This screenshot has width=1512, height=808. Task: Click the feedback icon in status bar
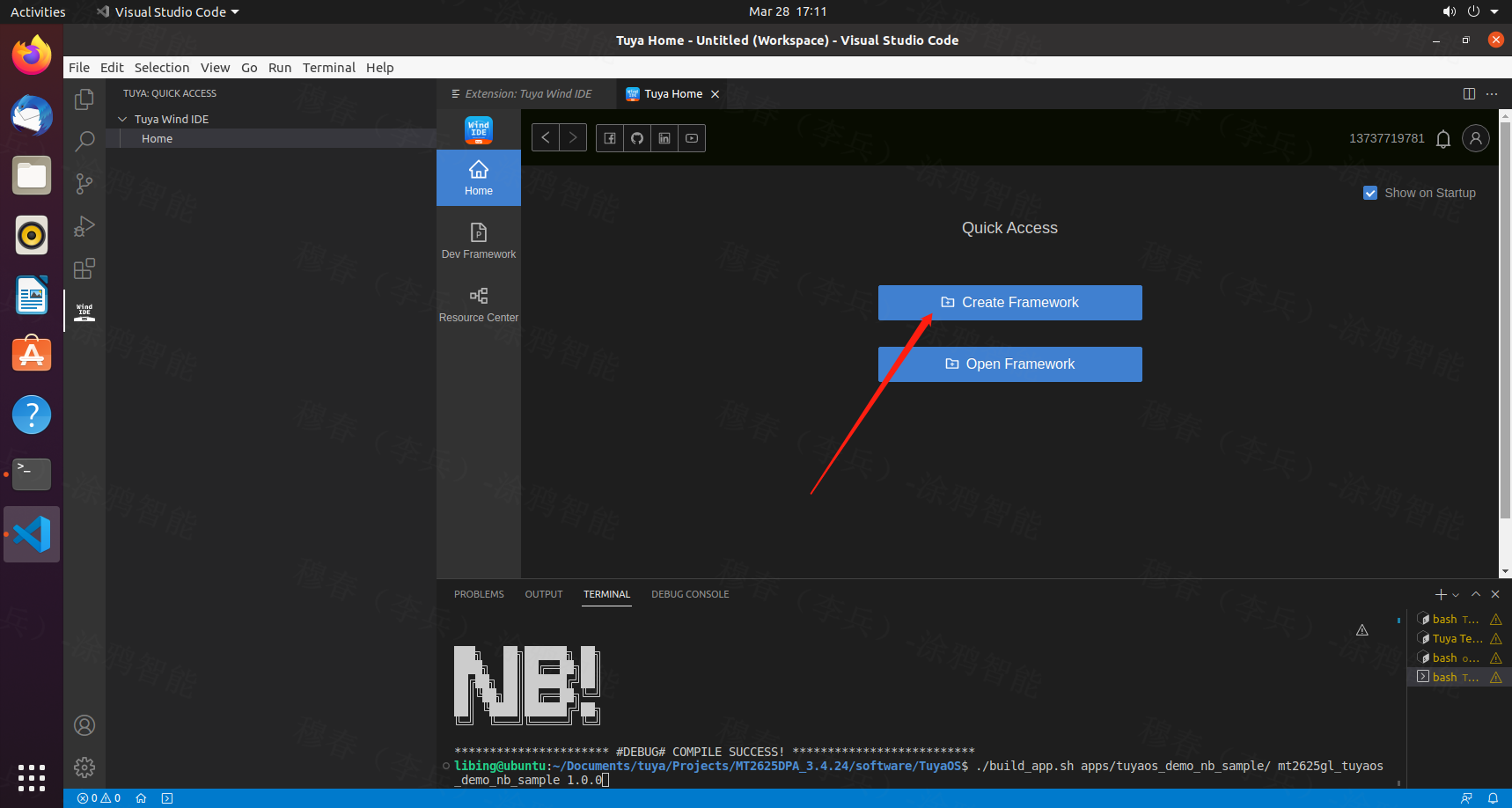1466,798
